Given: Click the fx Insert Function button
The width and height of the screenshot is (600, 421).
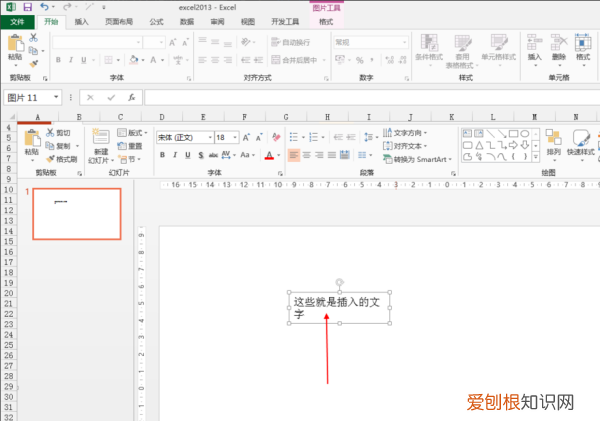Looking at the screenshot, I should (x=132, y=98).
